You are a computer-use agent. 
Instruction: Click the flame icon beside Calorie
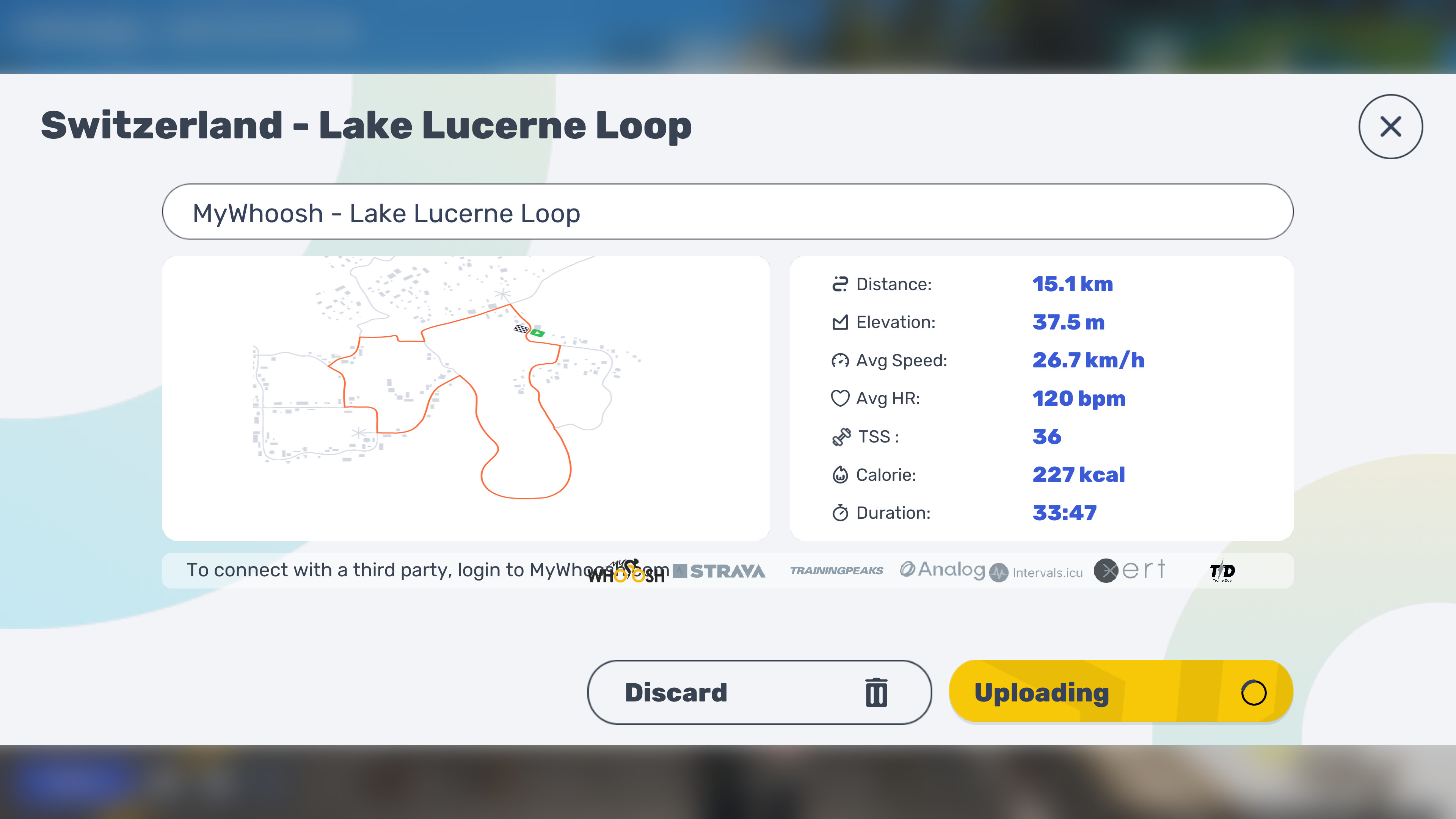(x=840, y=474)
